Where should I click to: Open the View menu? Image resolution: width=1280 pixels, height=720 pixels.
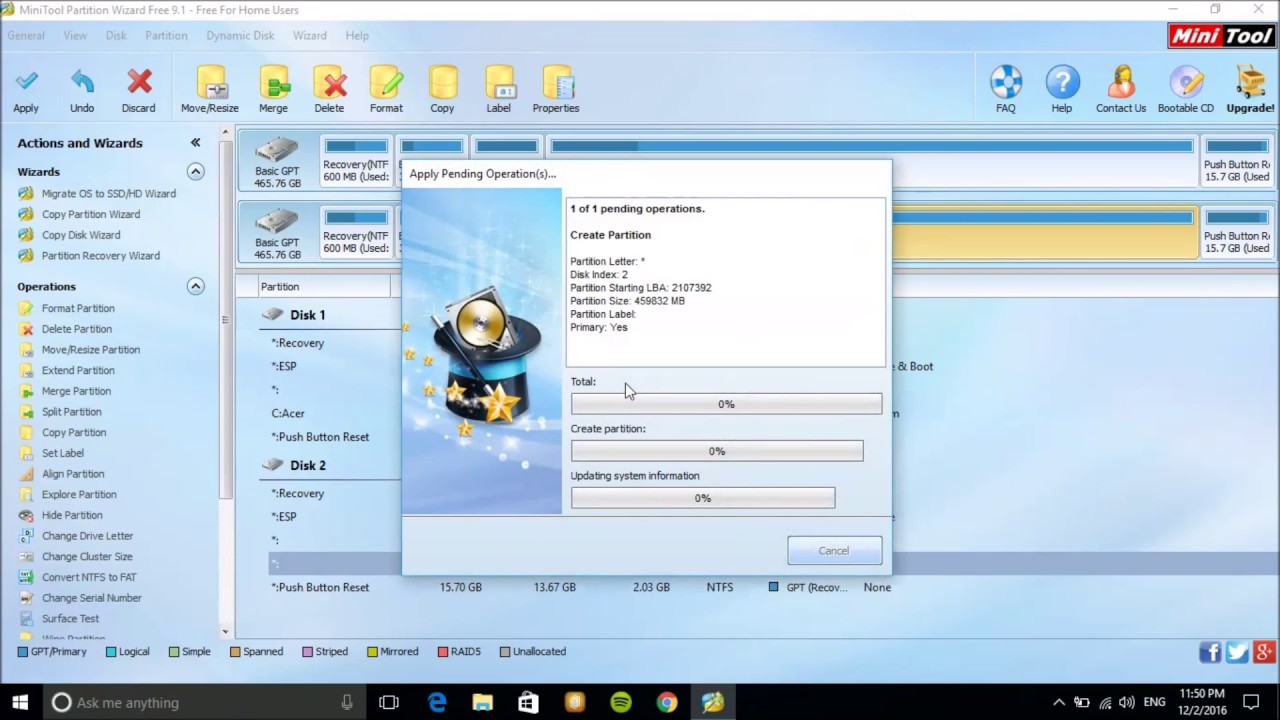(x=75, y=35)
